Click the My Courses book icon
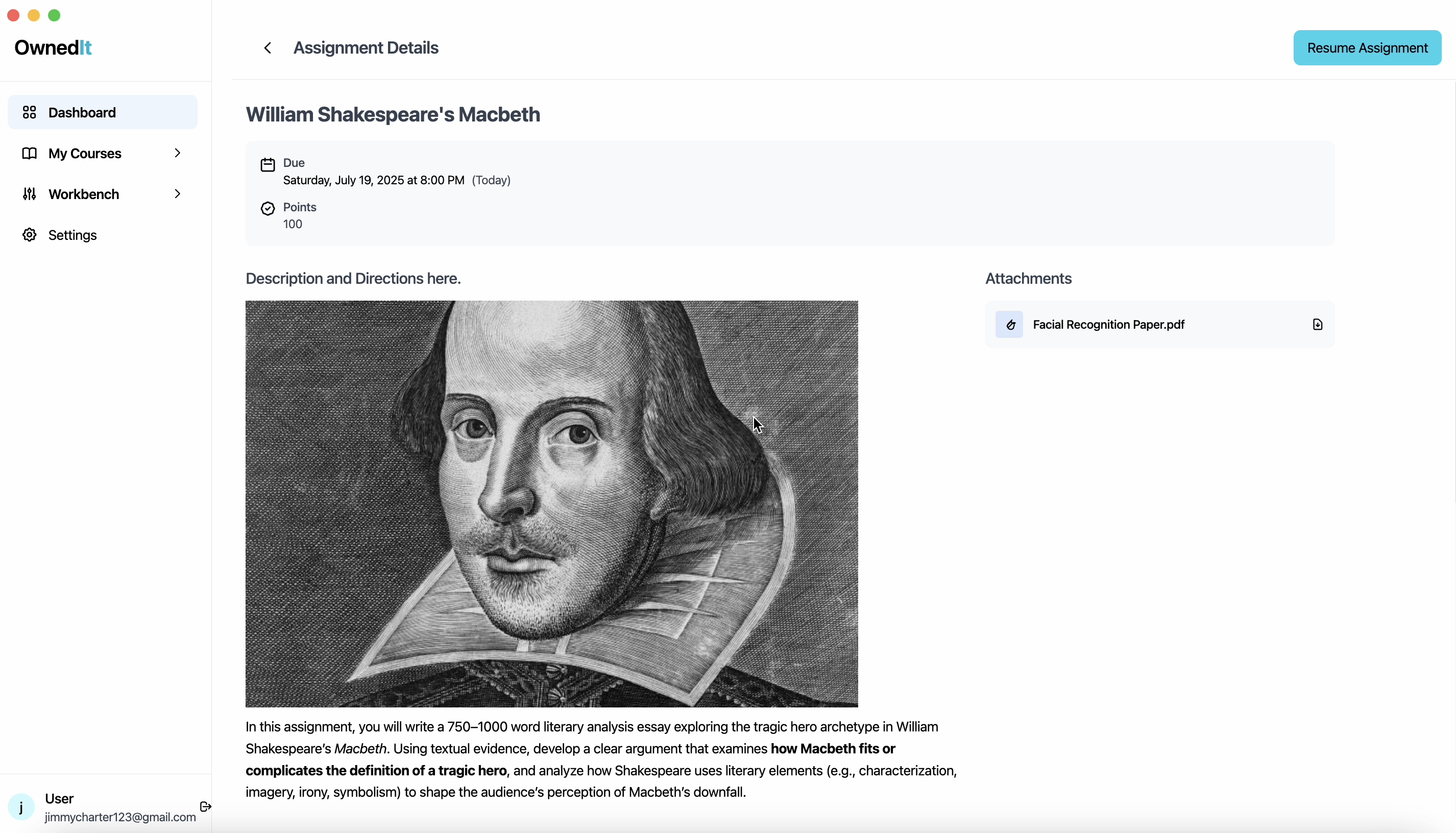This screenshot has height=833, width=1456. [x=29, y=153]
